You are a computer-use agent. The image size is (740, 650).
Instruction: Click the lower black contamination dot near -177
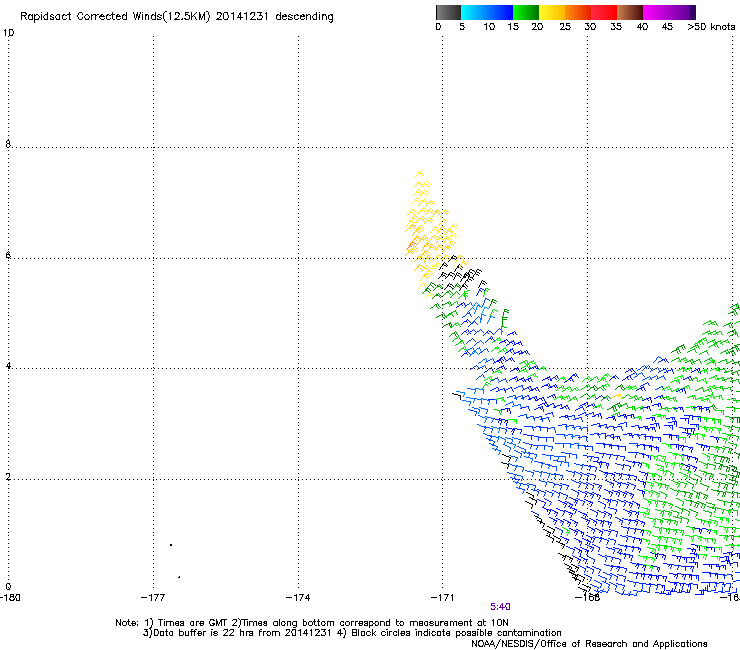click(x=179, y=577)
